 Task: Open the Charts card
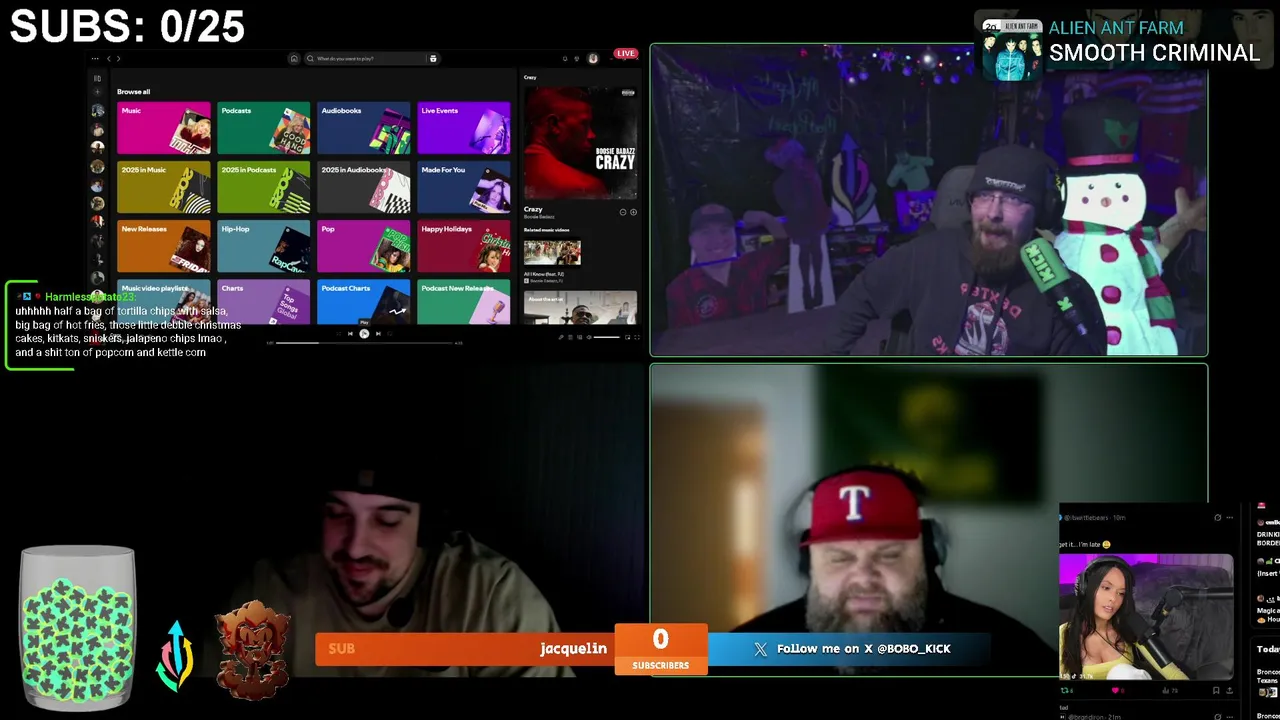(x=264, y=302)
